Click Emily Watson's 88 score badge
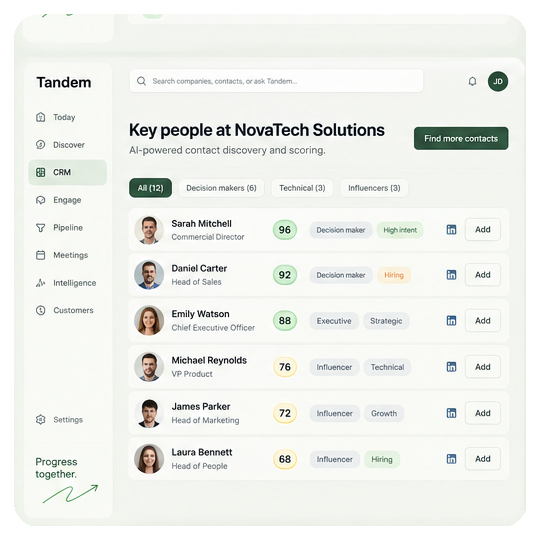Screen dimensions: 540x540 285,321
